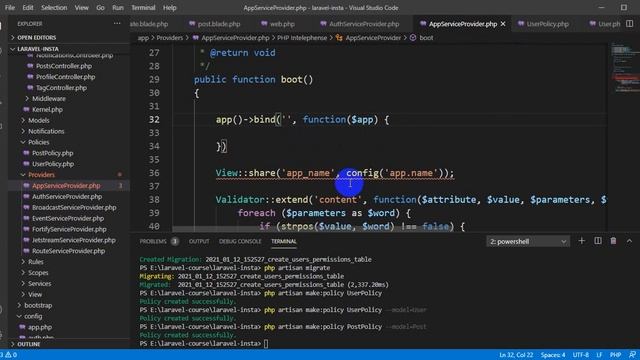The image size is (640, 360).
Task: Open the Terminal menu
Action: 143,8
